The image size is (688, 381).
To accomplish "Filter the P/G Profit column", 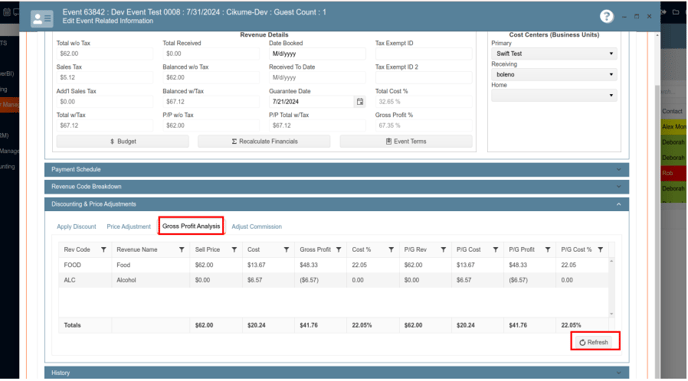I will click(548, 250).
